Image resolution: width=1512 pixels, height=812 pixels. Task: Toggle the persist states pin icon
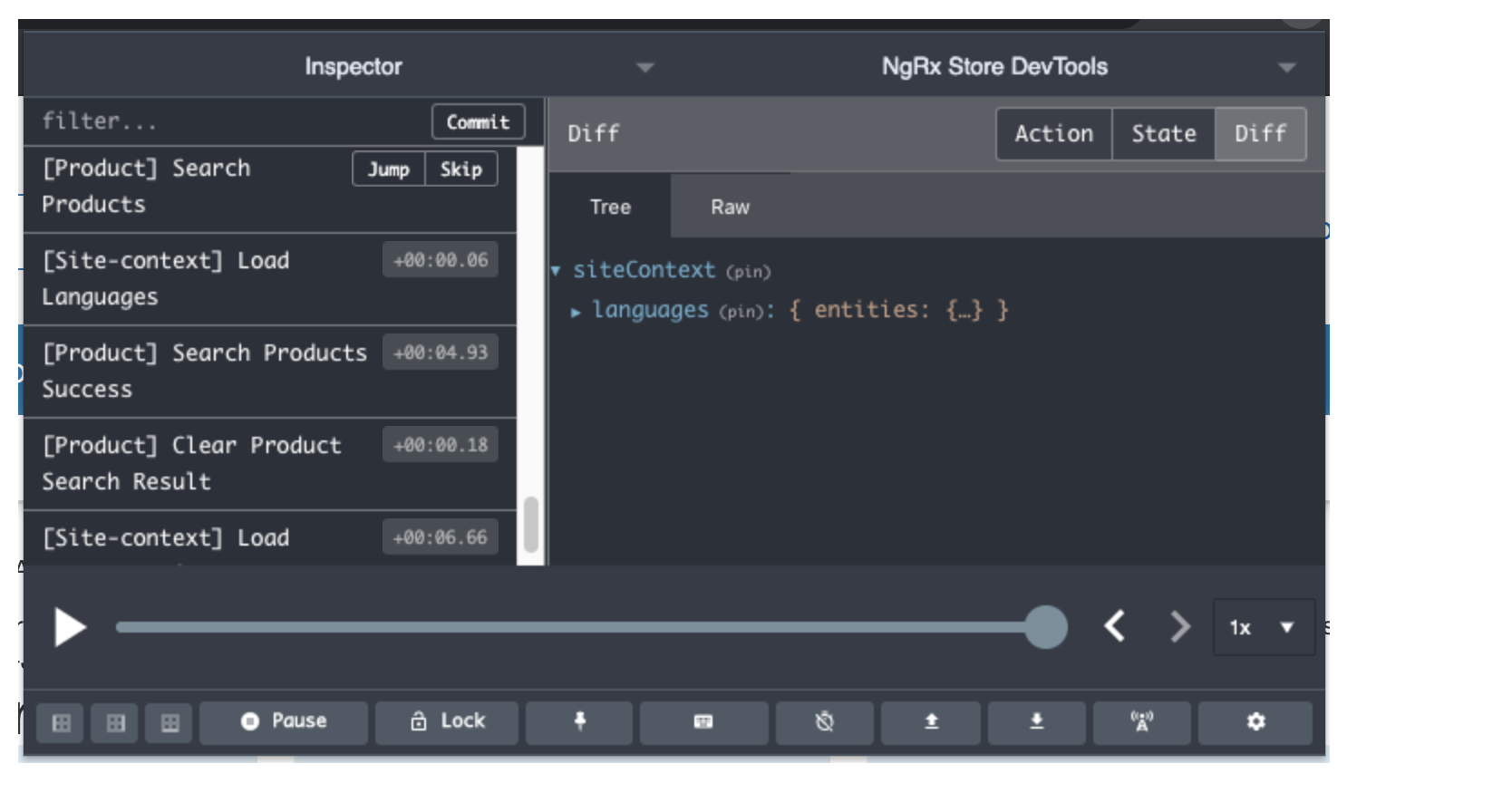tap(579, 722)
